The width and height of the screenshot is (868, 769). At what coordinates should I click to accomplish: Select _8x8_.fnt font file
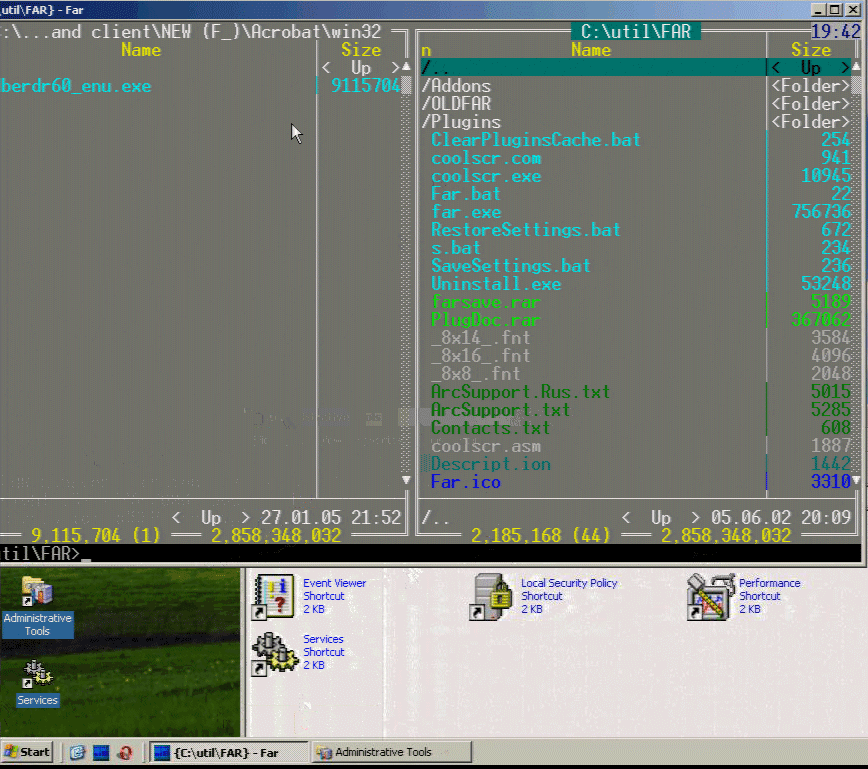pyautogui.click(x=476, y=374)
